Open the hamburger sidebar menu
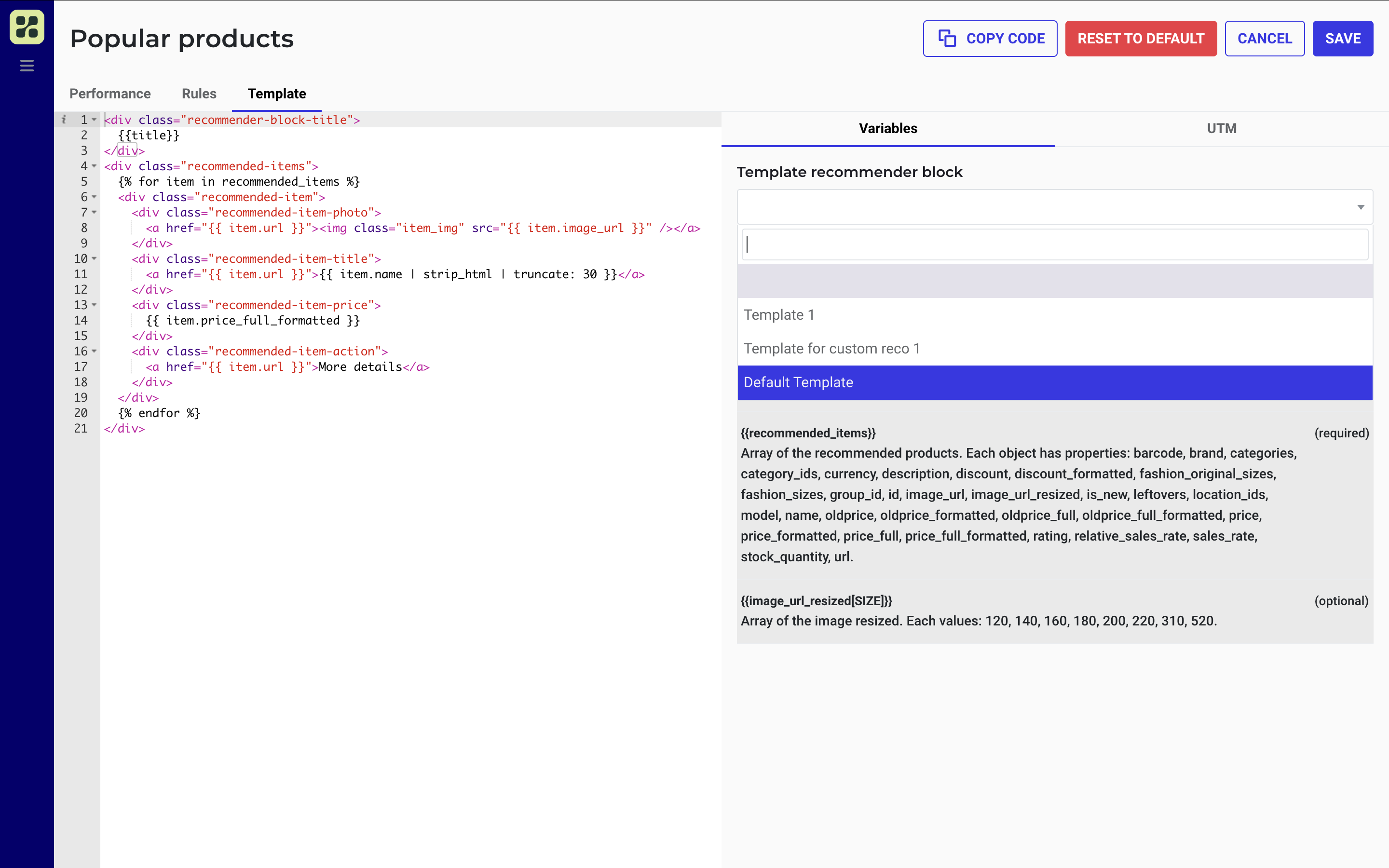The image size is (1389, 868). click(27, 66)
